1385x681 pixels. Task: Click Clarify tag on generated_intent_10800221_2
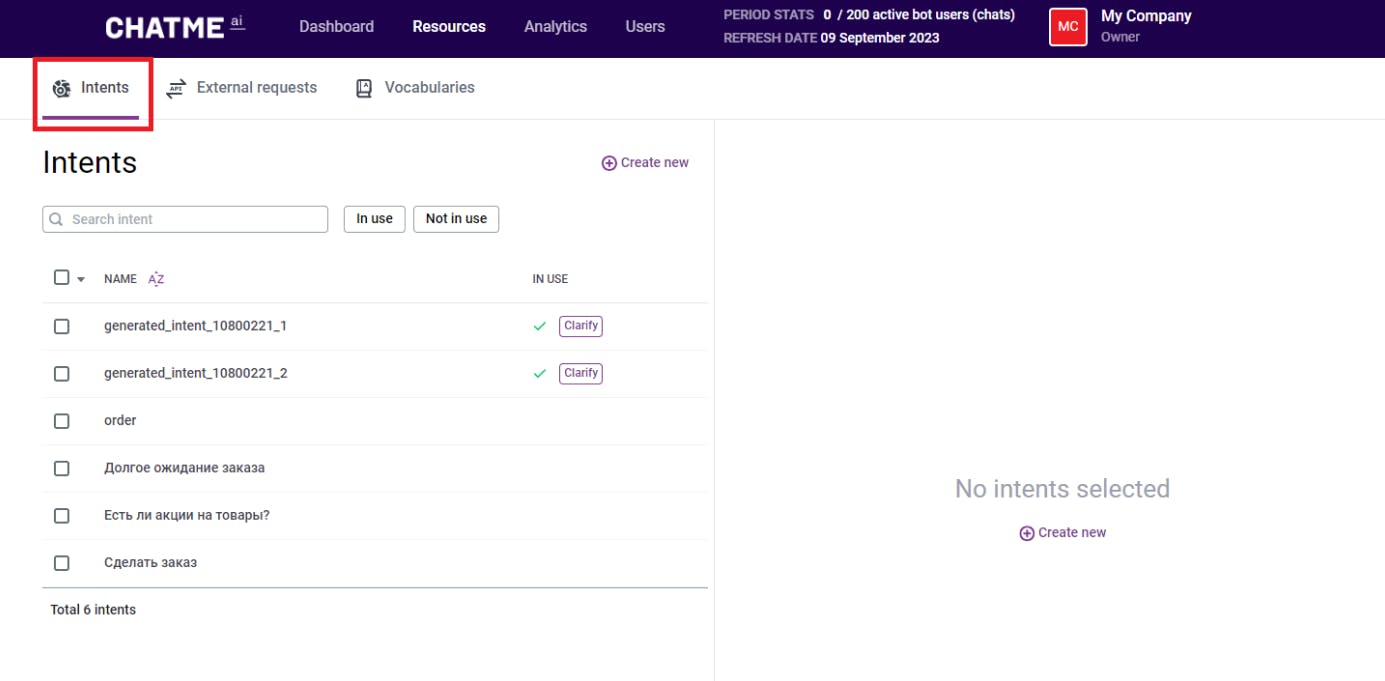[581, 373]
